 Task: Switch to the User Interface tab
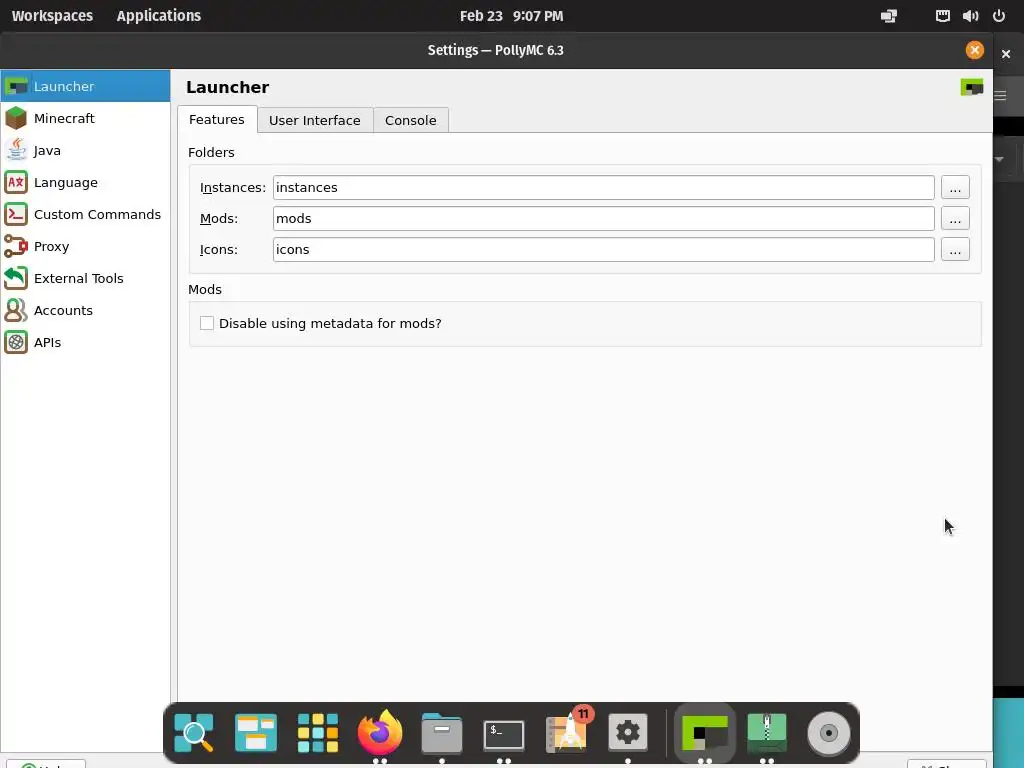[x=315, y=120]
